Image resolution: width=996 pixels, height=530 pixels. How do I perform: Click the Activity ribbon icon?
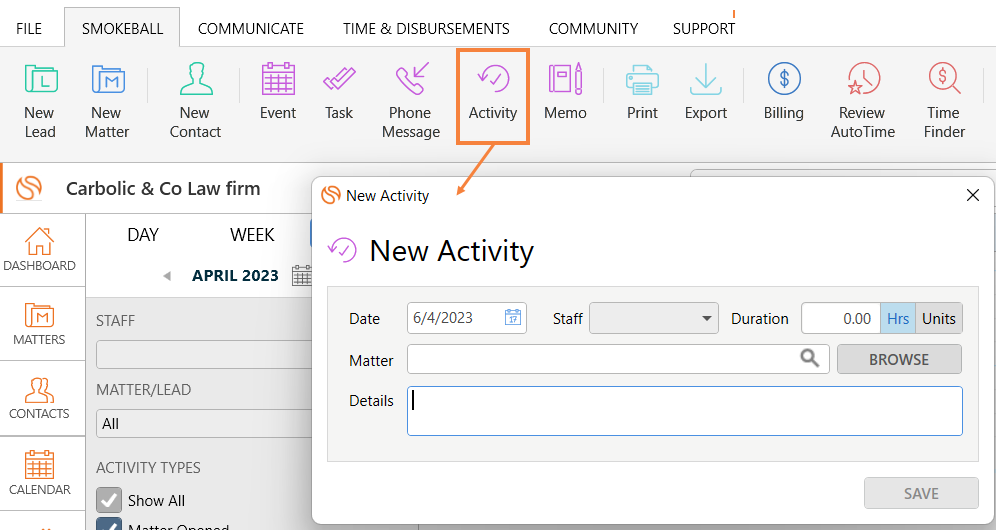coord(493,93)
